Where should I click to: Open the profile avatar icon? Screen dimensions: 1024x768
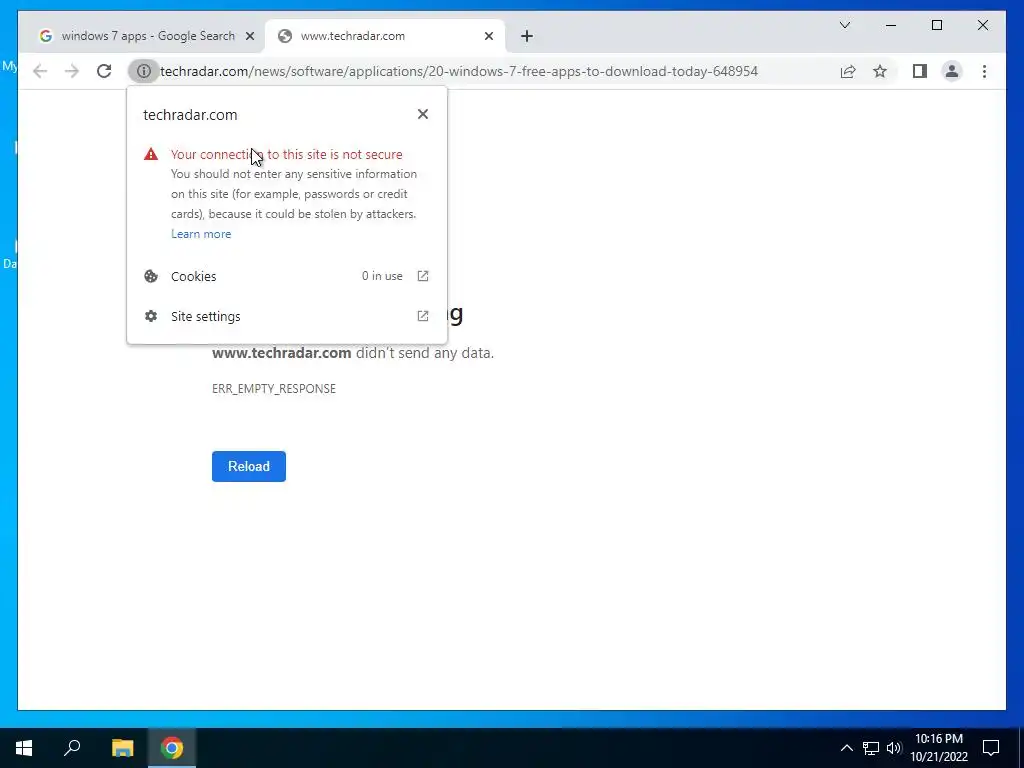coord(952,71)
